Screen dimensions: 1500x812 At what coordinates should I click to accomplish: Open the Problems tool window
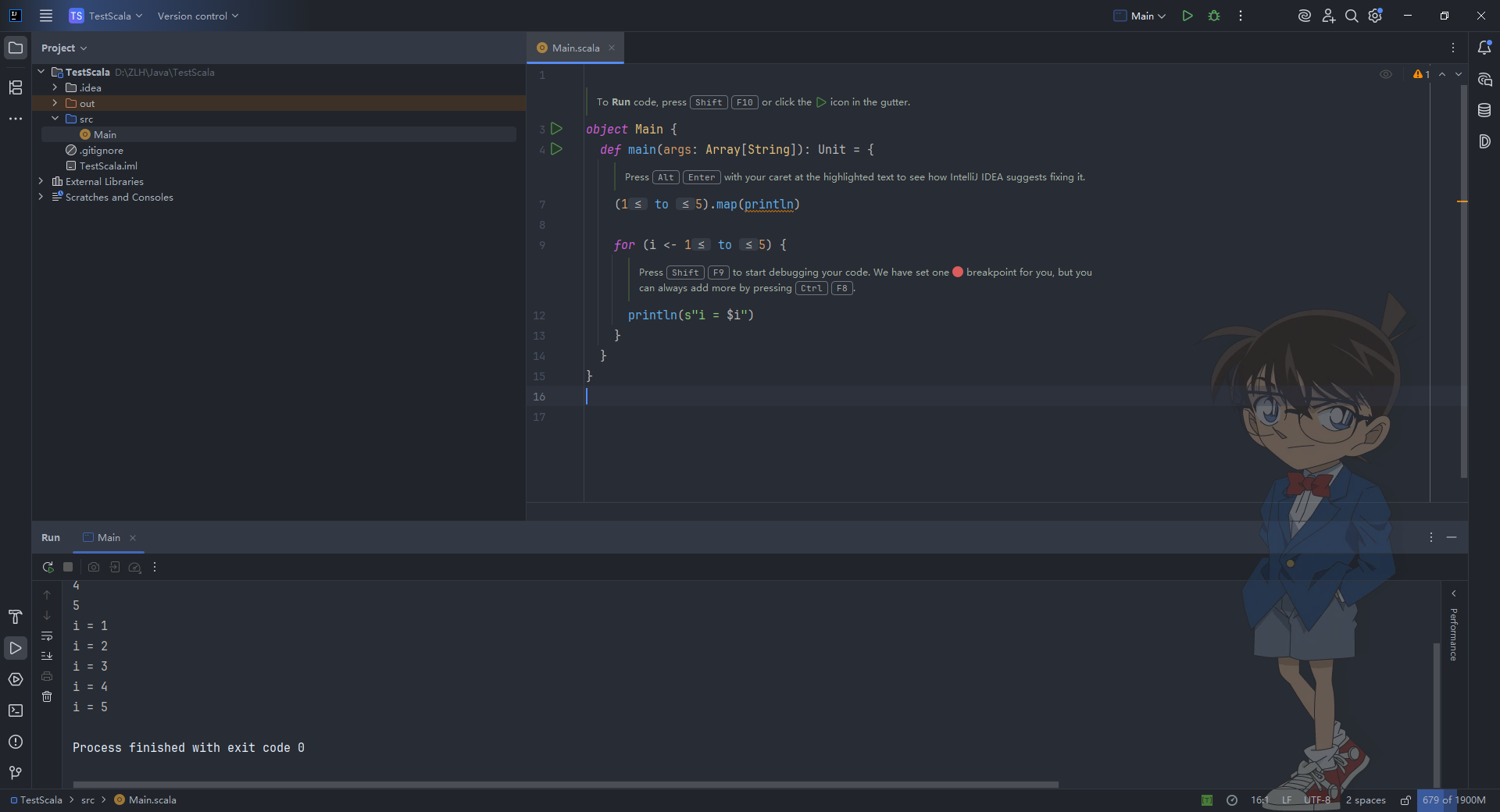pyautogui.click(x=16, y=742)
